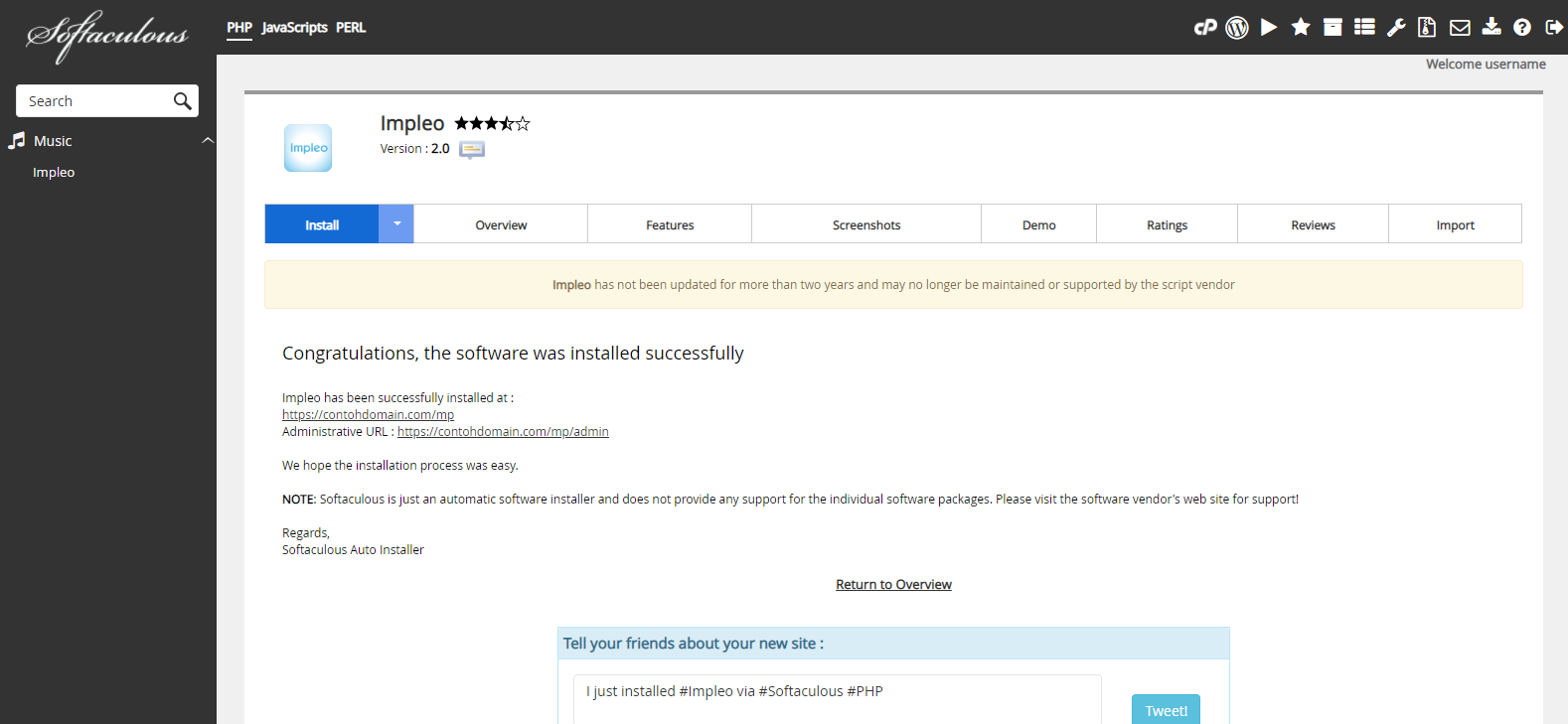Click the play icon for script demos
The width and height of the screenshot is (1568, 724).
pyautogui.click(x=1269, y=28)
